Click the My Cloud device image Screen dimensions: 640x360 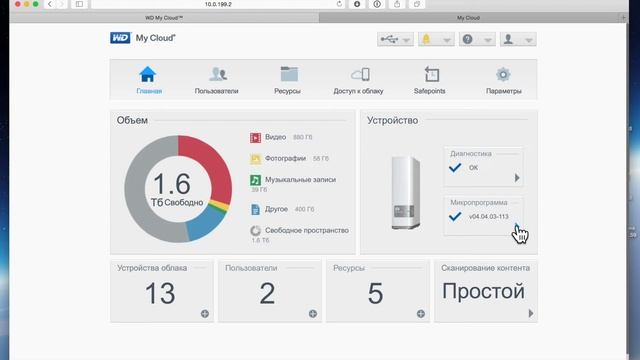click(406, 193)
